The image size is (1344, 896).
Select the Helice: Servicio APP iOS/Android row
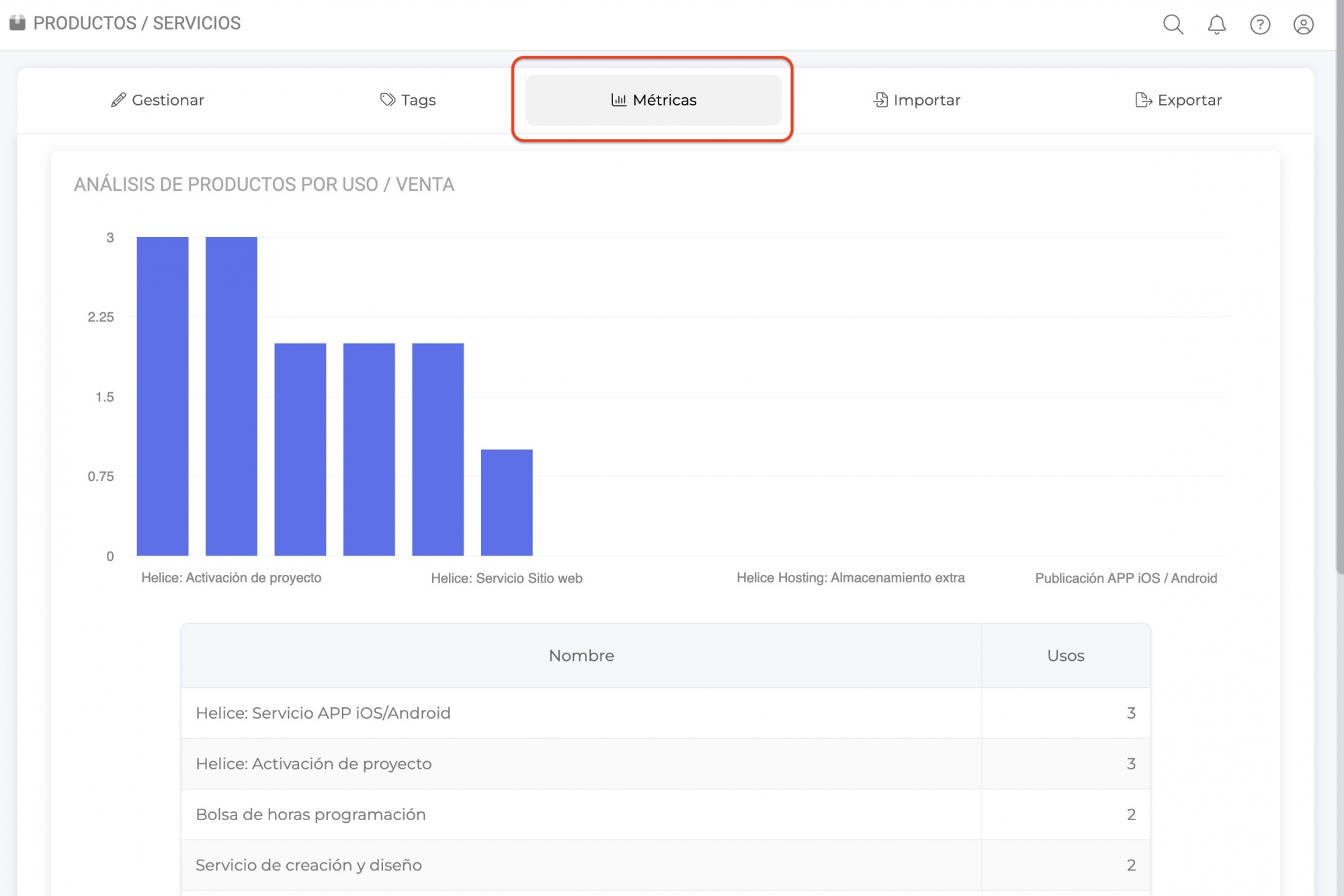[665, 713]
